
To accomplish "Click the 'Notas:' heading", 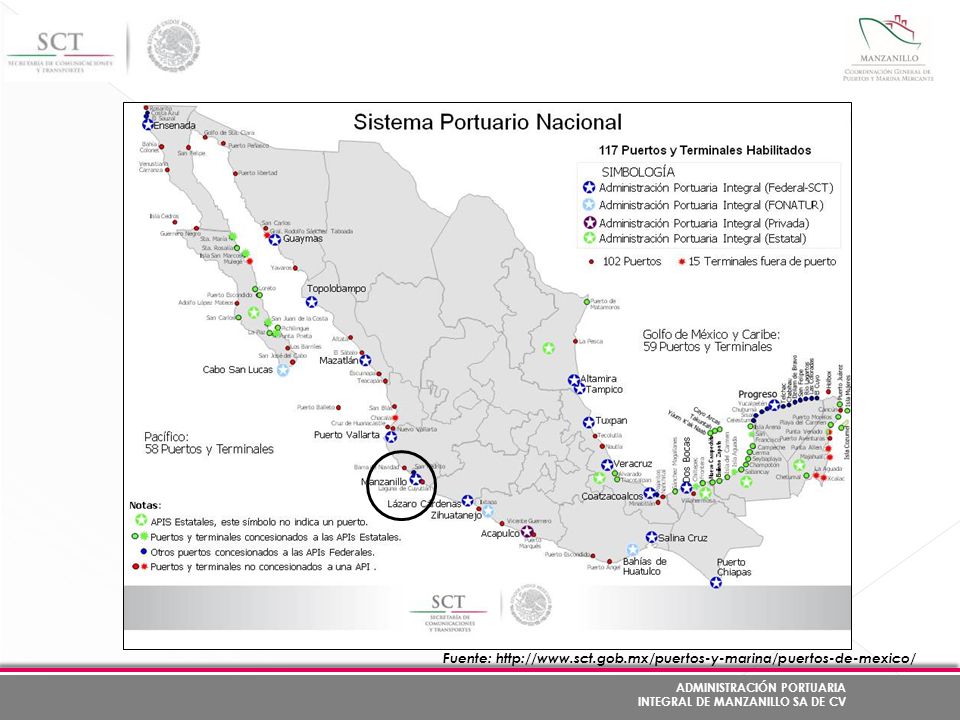I will pos(145,506).
